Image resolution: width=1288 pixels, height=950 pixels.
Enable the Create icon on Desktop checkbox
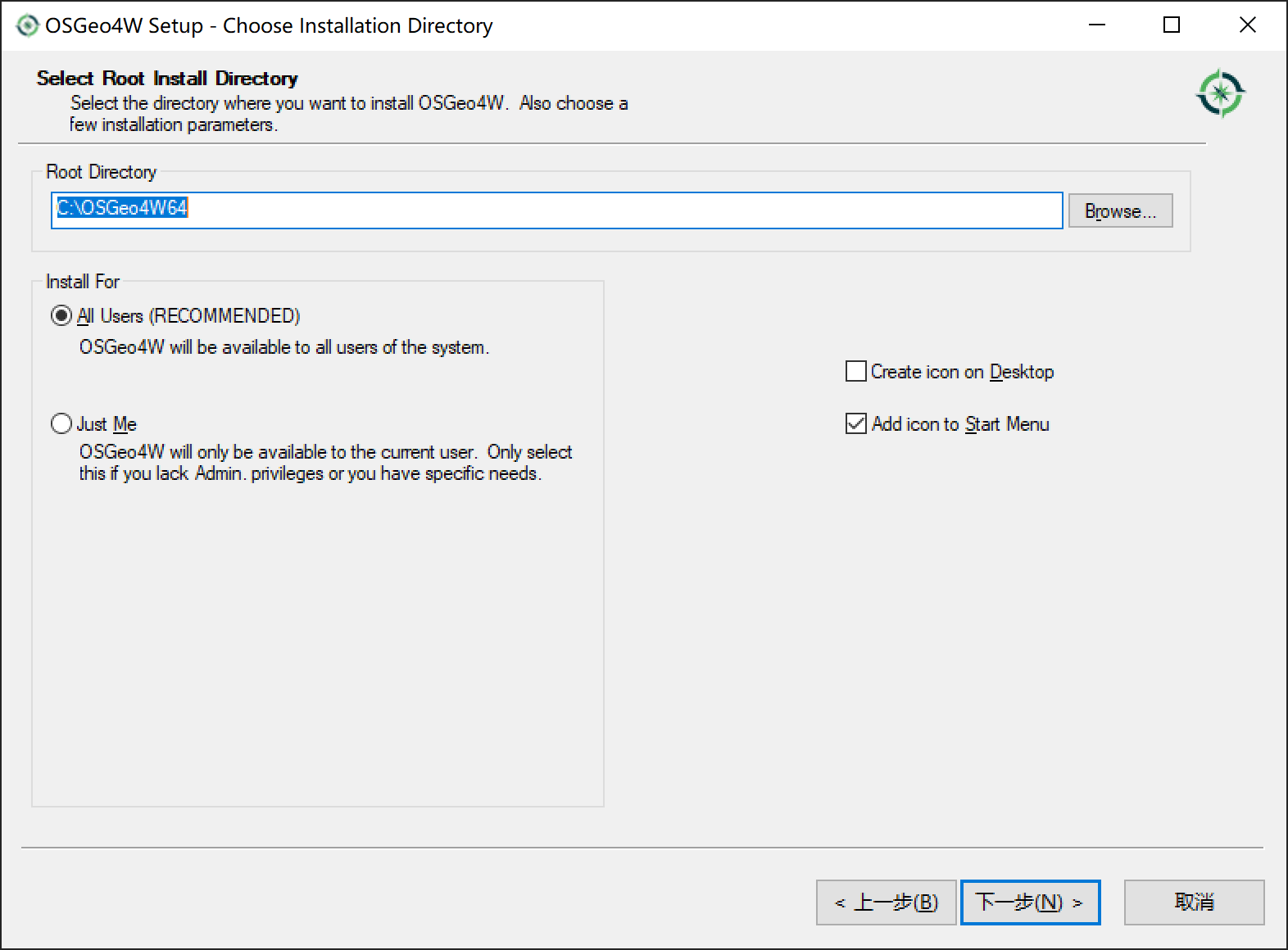tap(856, 372)
